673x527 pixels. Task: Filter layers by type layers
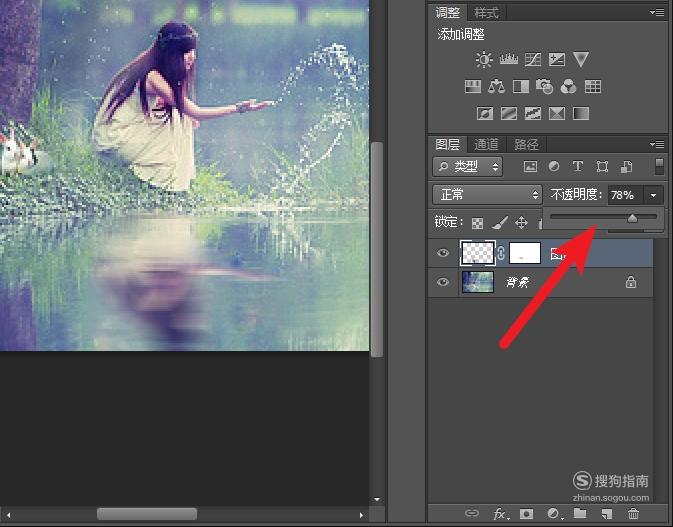[578, 167]
